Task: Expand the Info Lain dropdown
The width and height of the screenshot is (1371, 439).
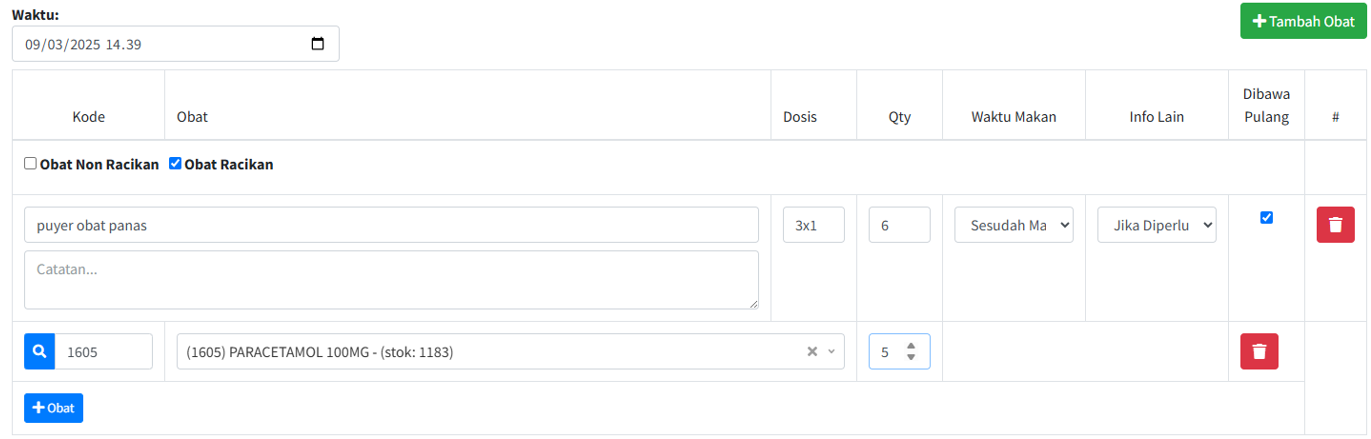Action: pyautogui.click(x=1156, y=225)
